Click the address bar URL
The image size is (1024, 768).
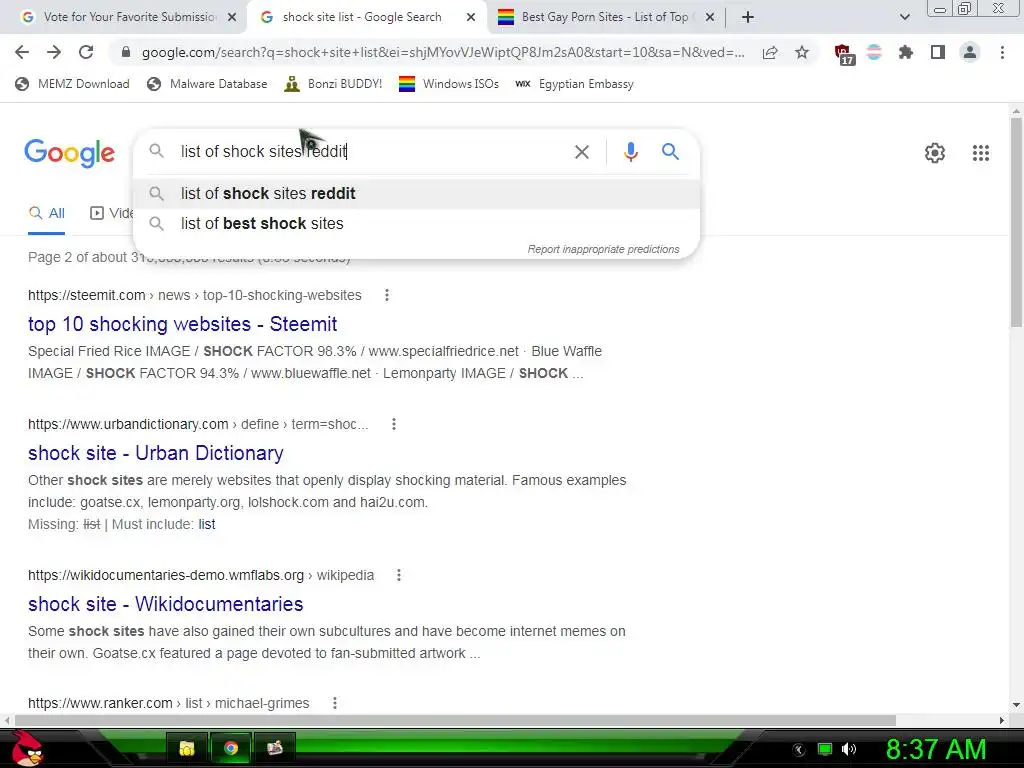click(443, 52)
